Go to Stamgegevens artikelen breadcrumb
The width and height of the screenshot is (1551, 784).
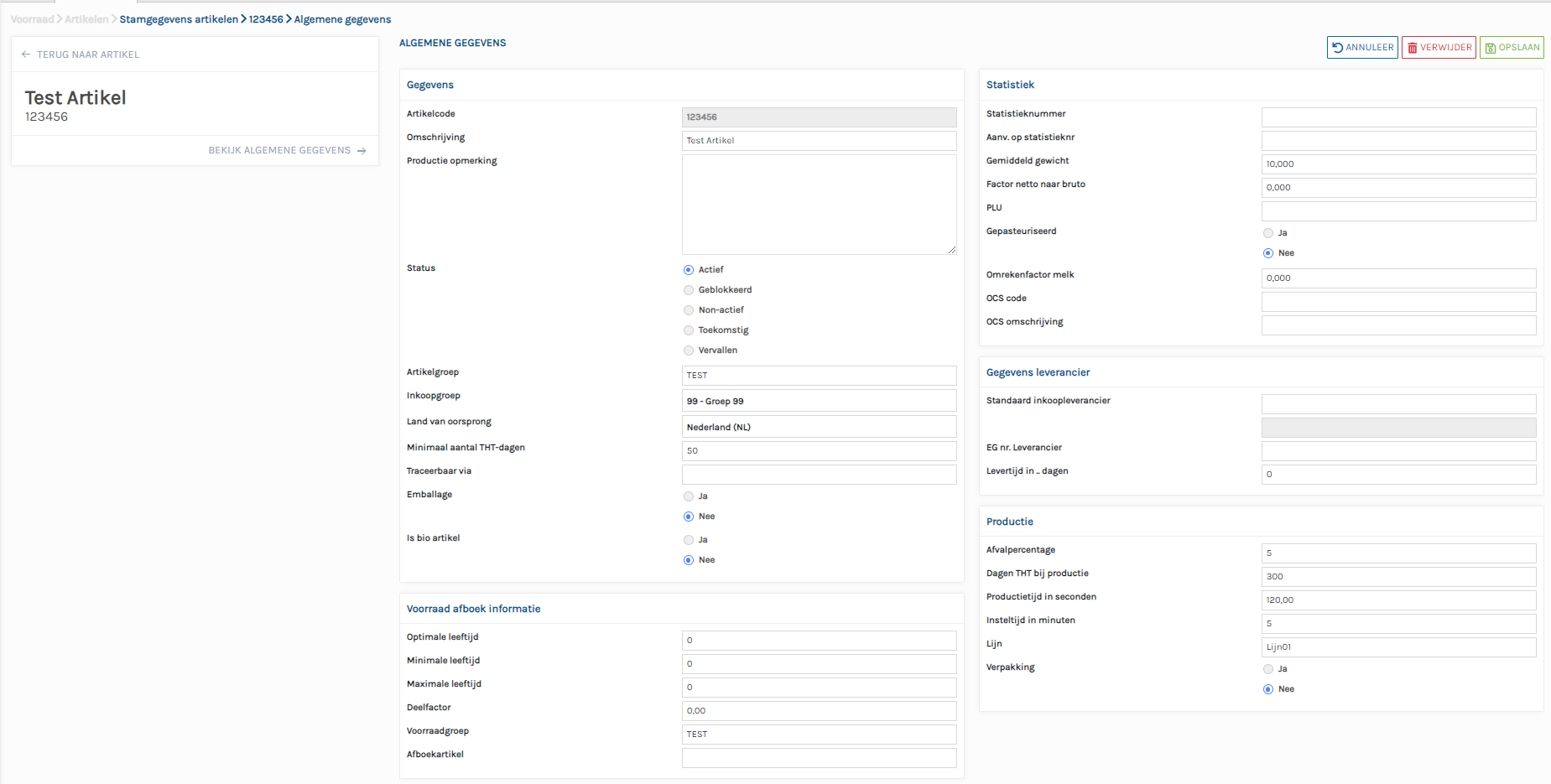(179, 19)
